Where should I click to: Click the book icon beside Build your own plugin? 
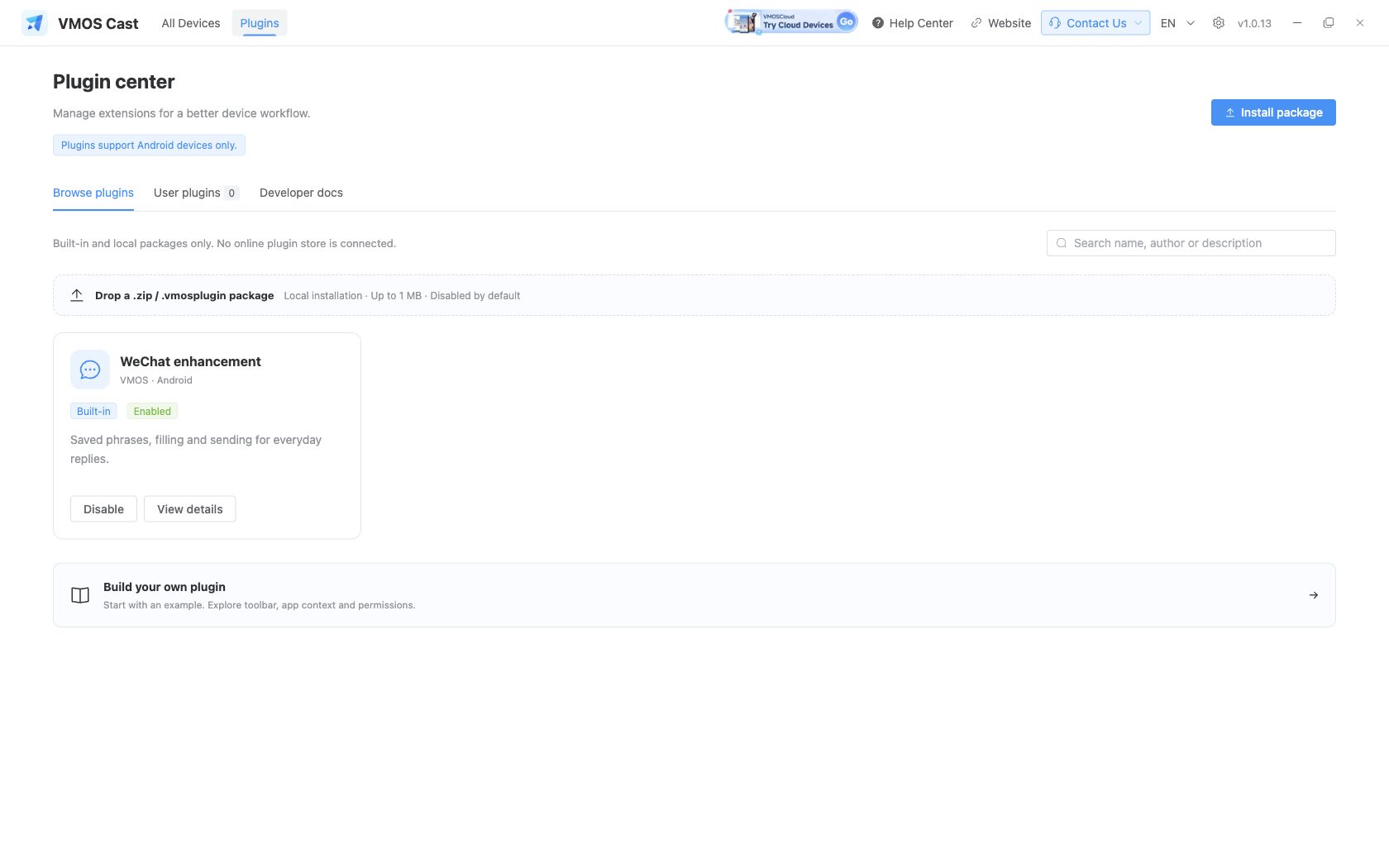[80, 595]
